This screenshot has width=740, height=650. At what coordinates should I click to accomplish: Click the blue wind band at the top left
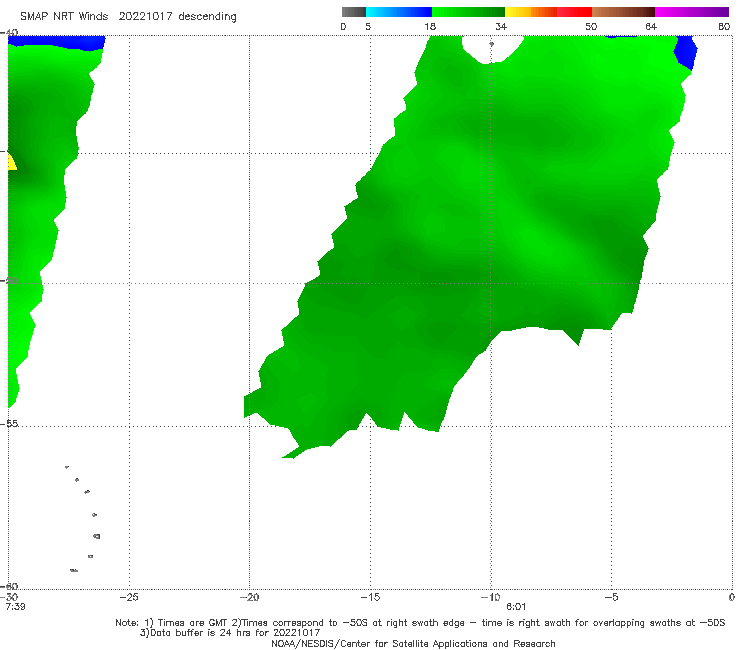pyautogui.click(x=57, y=42)
